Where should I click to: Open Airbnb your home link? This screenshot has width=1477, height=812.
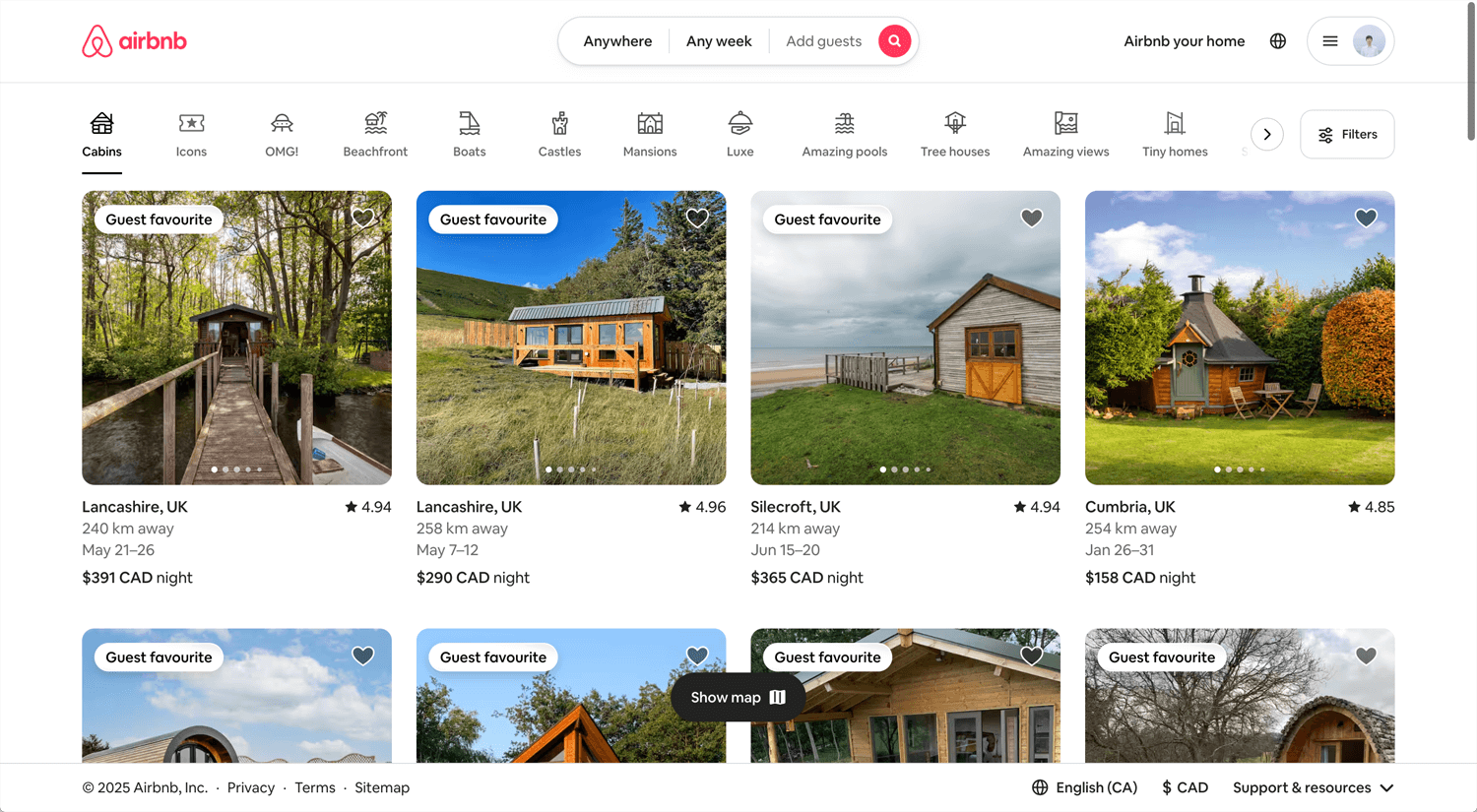(x=1185, y=41)
